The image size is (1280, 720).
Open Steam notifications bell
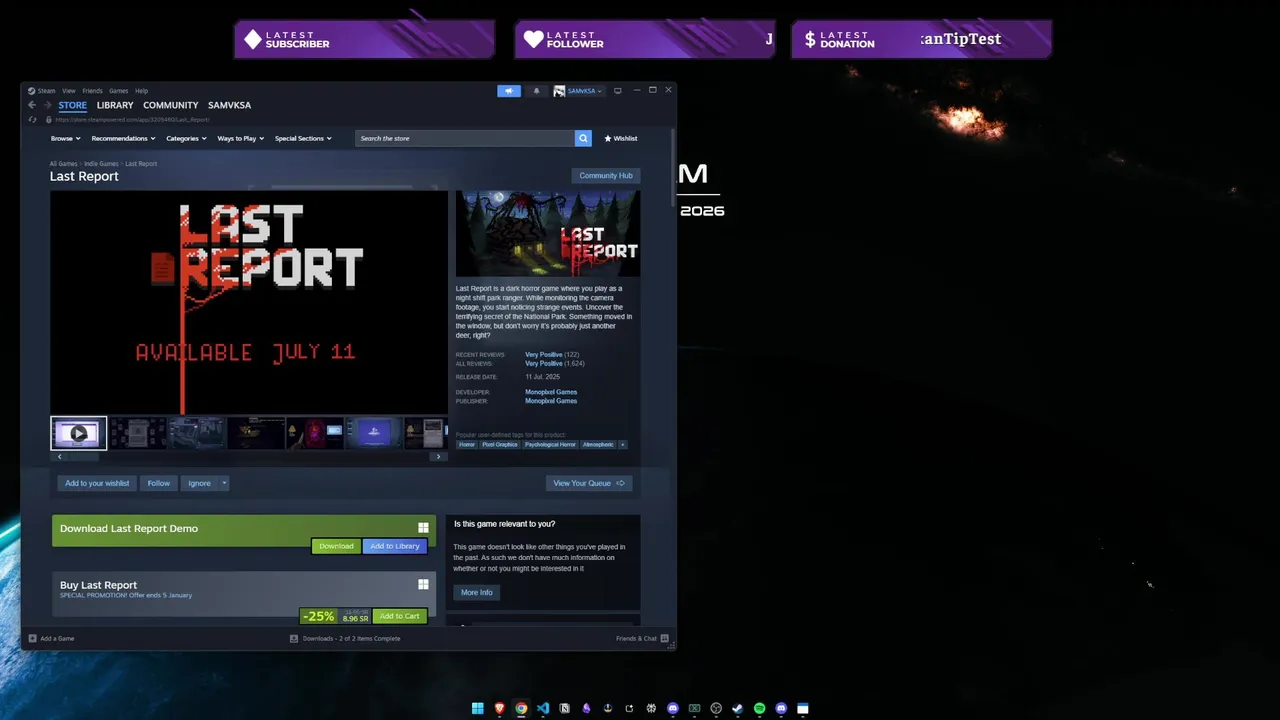tap(536, 91)
